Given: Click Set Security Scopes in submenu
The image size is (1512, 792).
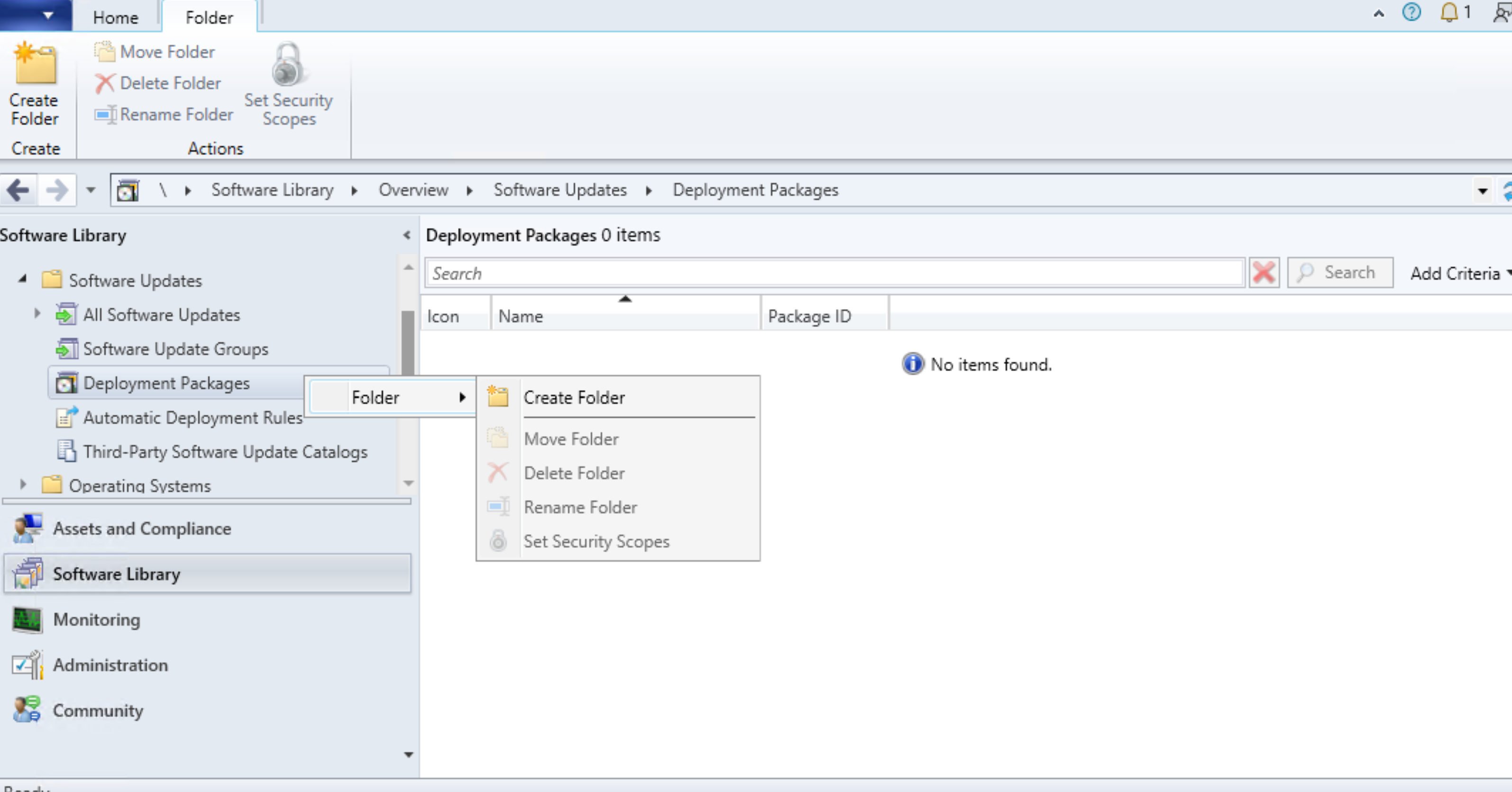Looking at the screenshot, I should (x=596, y=541).
